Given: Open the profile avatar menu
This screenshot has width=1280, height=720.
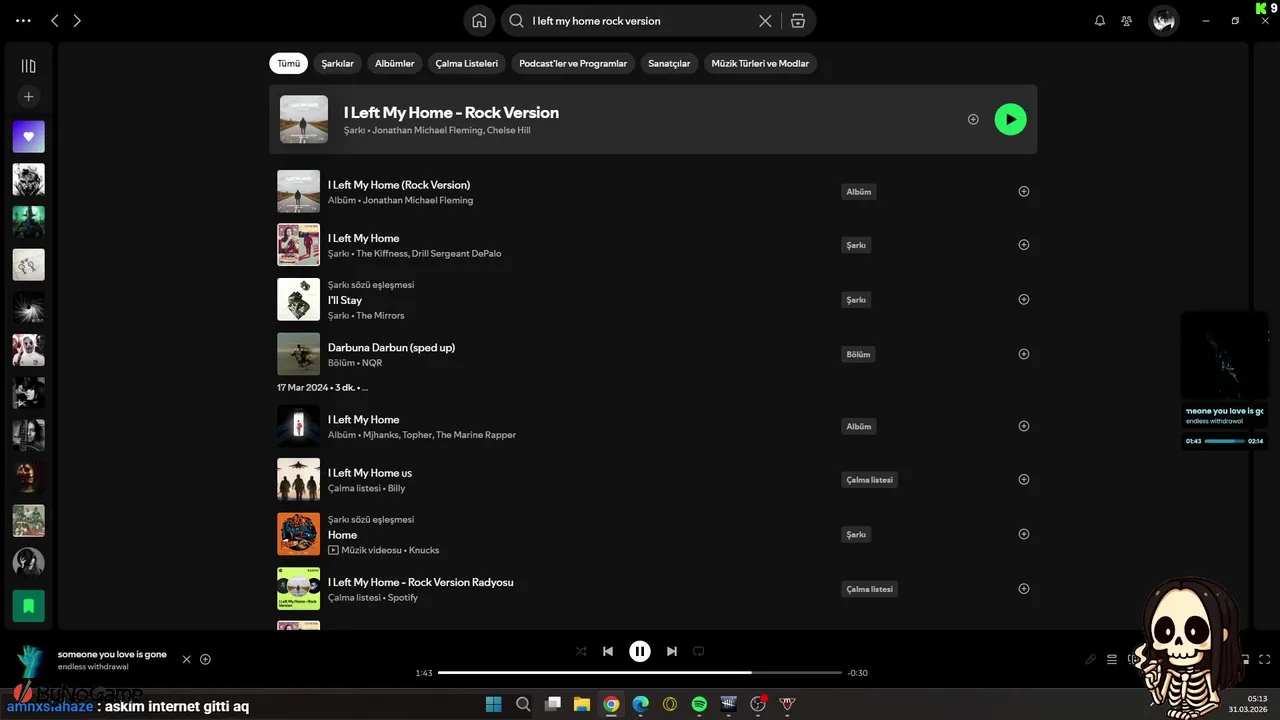Looking at the screenshot, I should click(1163, 21).
